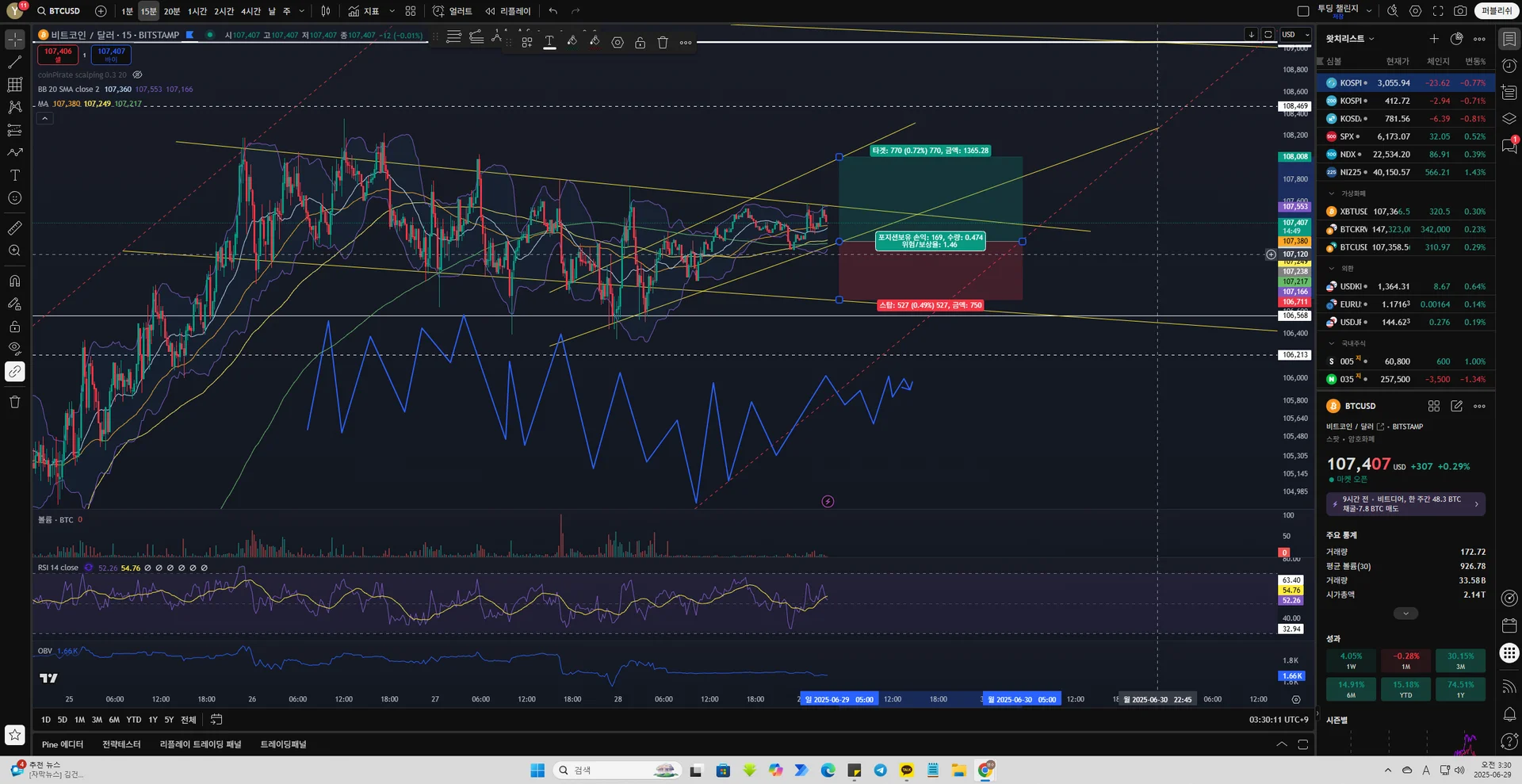
Task: Open the 지표 indicators dialog
Action: [364, 11]
